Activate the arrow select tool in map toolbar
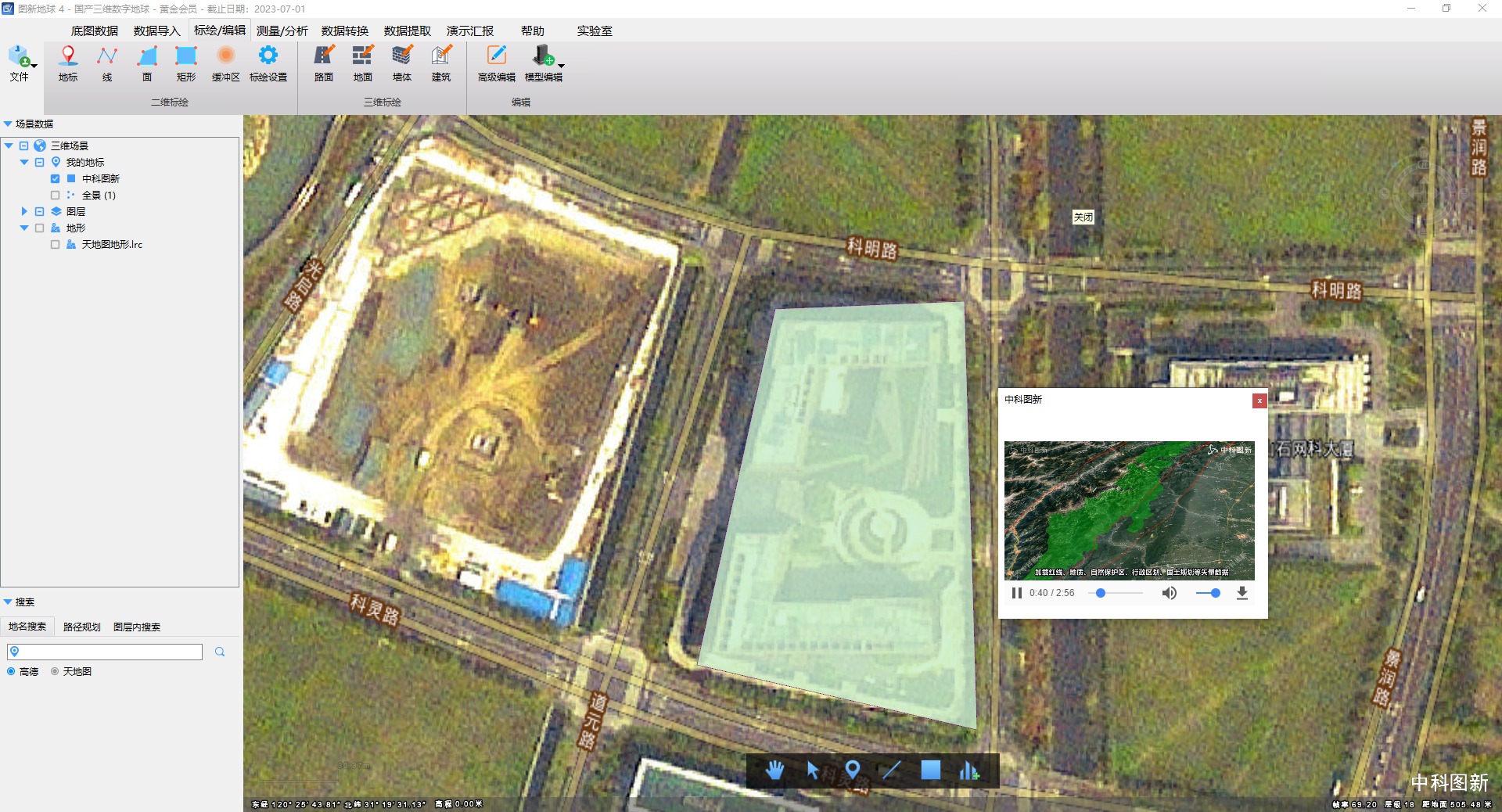1502x812 pixels. click(x=813, y=771)
